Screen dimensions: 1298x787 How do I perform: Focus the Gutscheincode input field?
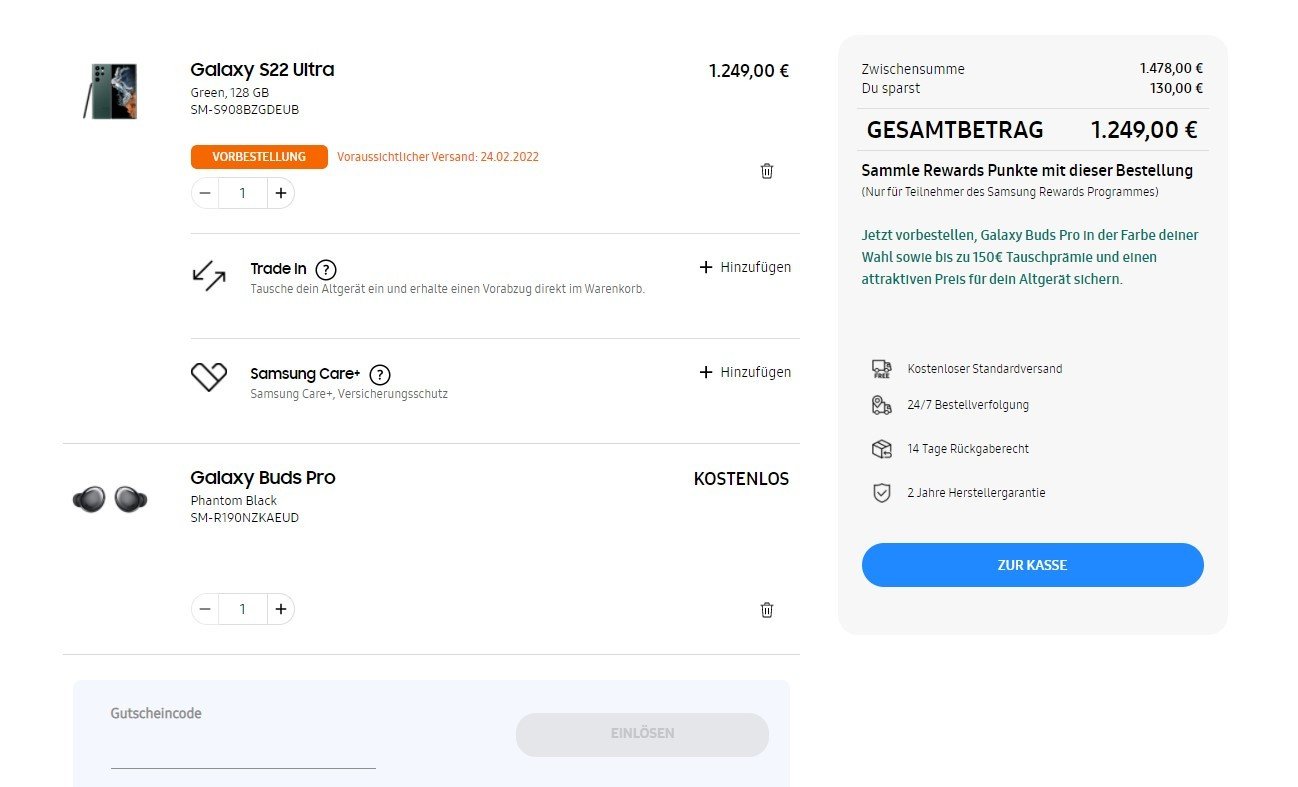(243, 751)
